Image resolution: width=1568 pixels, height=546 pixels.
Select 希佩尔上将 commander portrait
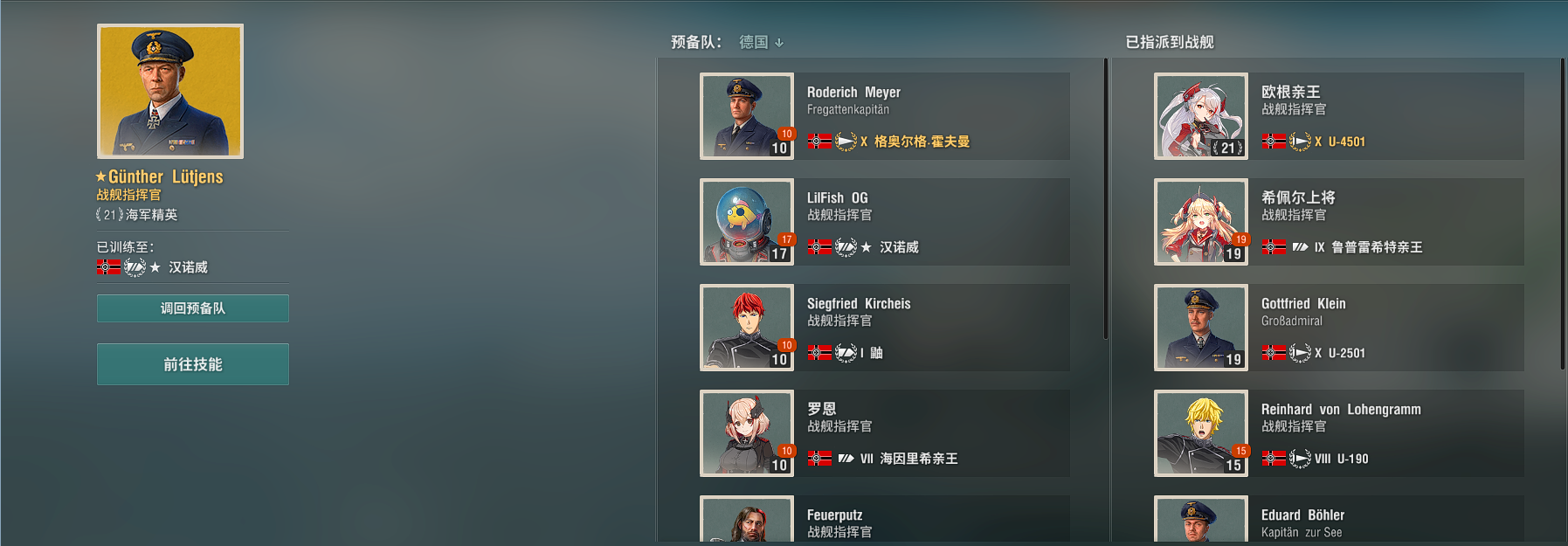(x=1201, y=222)
